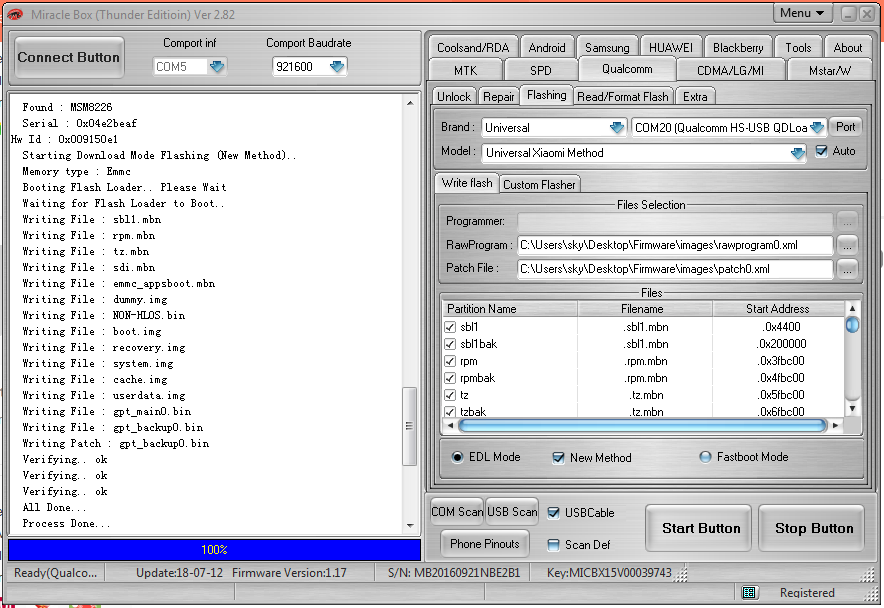The image size is (884, 608).
Task: Select the Fastboot Mode radio button
Action: pos(705,457)
